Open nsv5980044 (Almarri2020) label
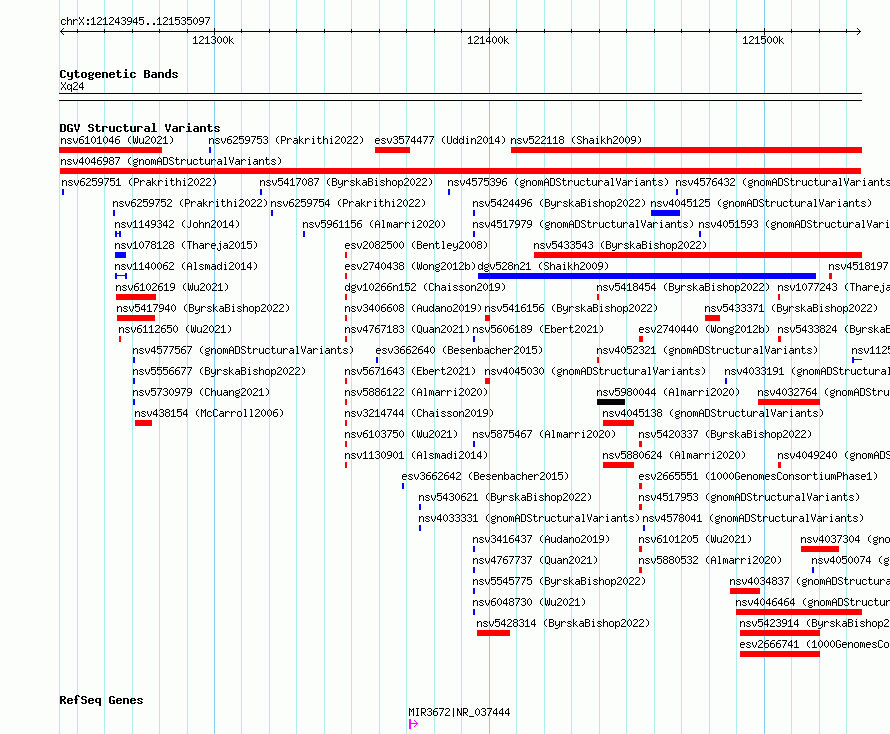 tap(668, 392)
